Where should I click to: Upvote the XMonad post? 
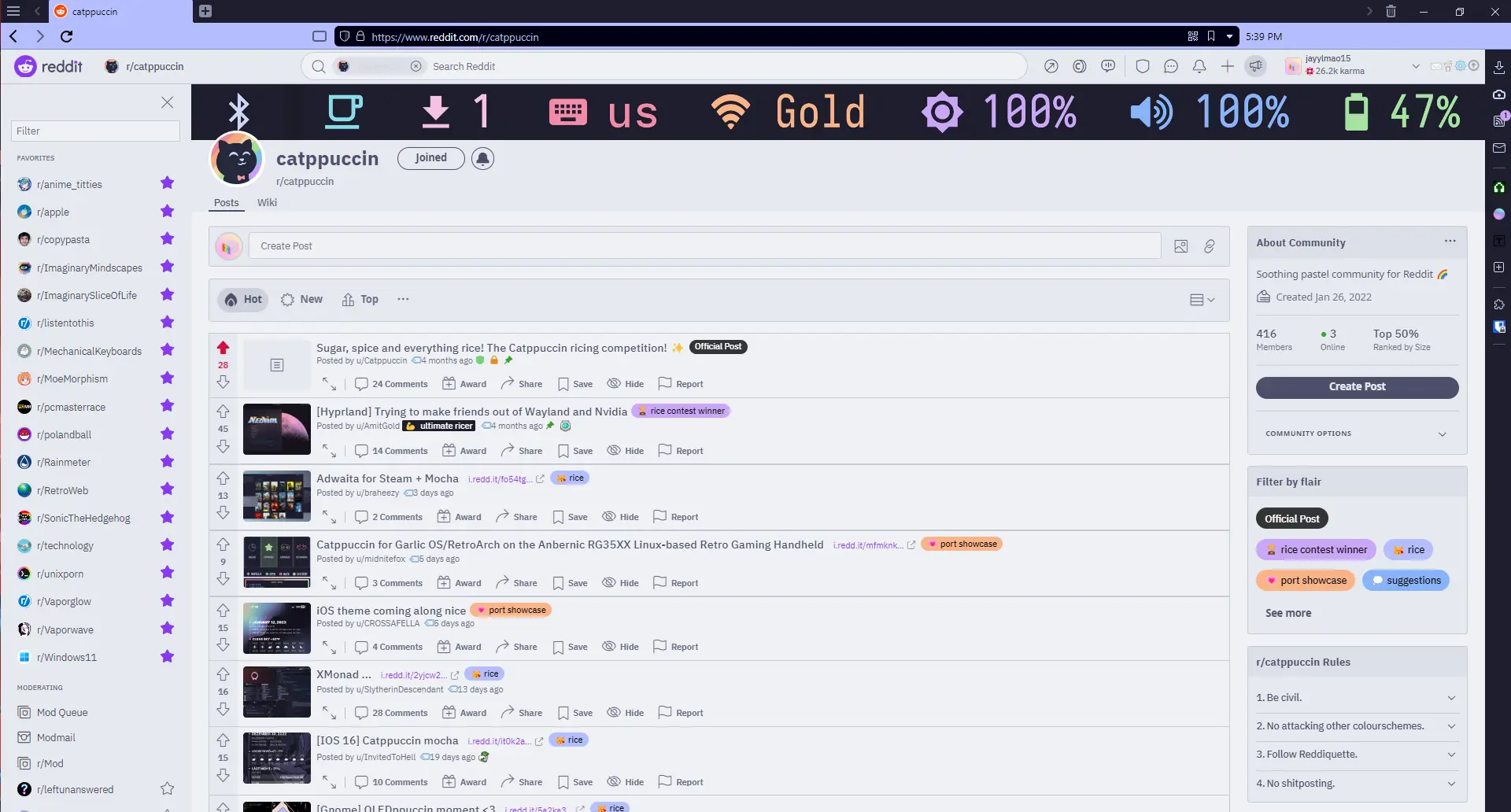(224, 675)
